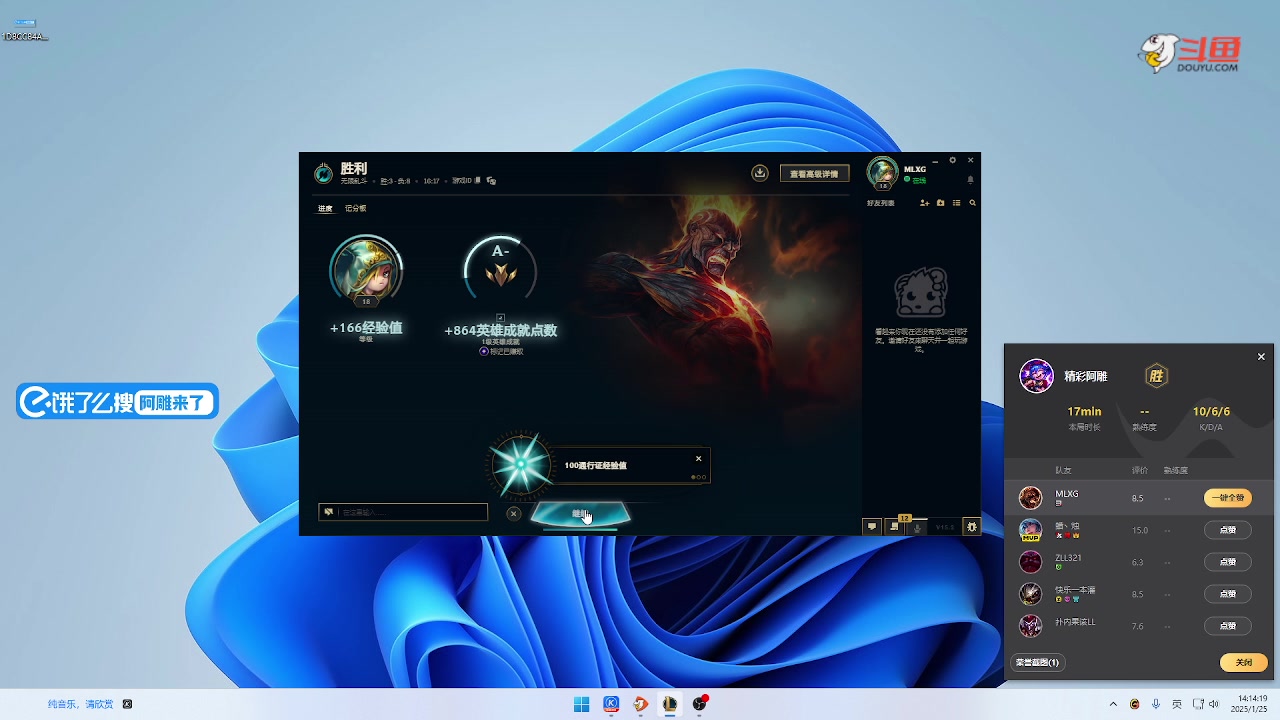The image size is (1280, 720).
Task: Click 点赞 for teammate ZLL321
Action: [x=1227, y=562]
